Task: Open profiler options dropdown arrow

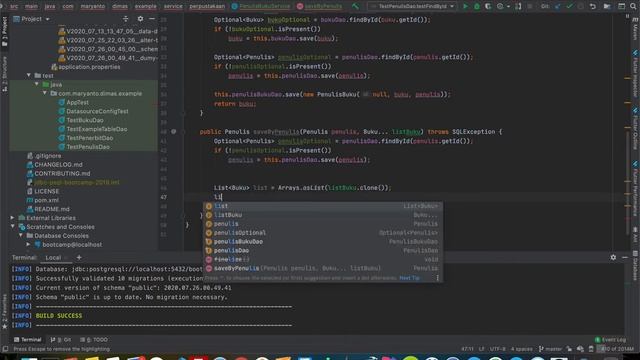Action: (509, 6)
